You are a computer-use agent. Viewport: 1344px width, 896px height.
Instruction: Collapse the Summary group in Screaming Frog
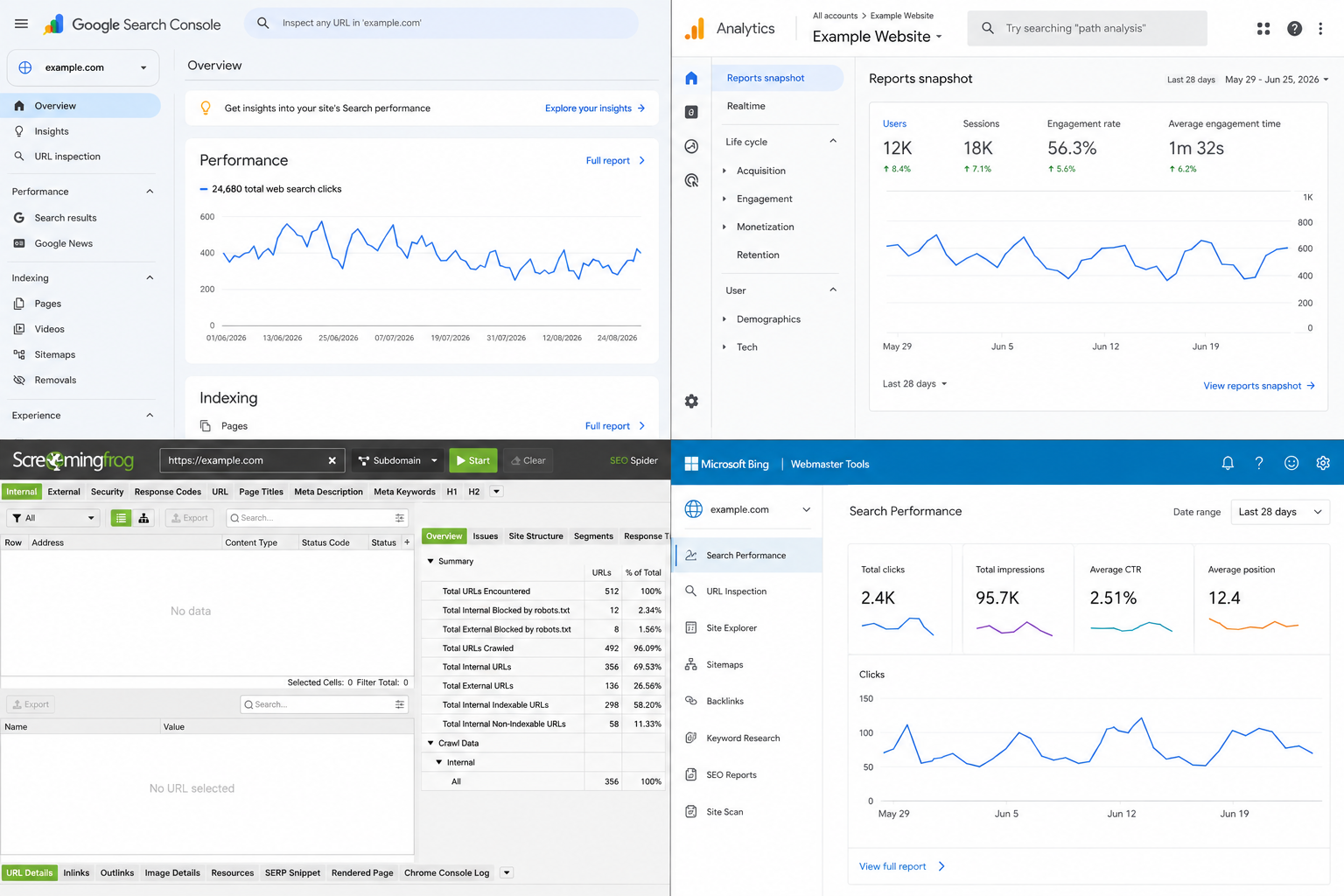[430, 561]
